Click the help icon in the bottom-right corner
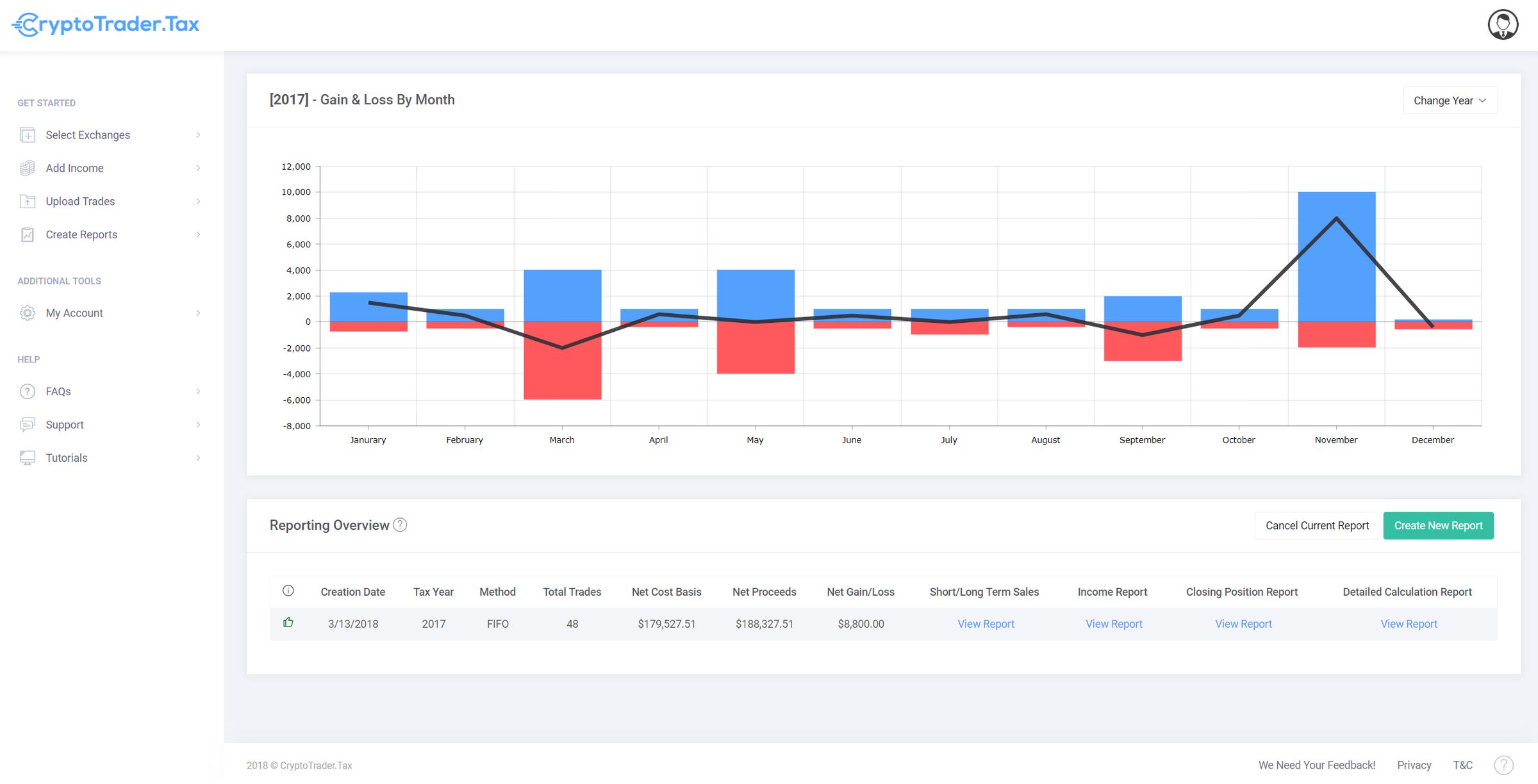This screenshot has width=1538, height=784. 1503,764
